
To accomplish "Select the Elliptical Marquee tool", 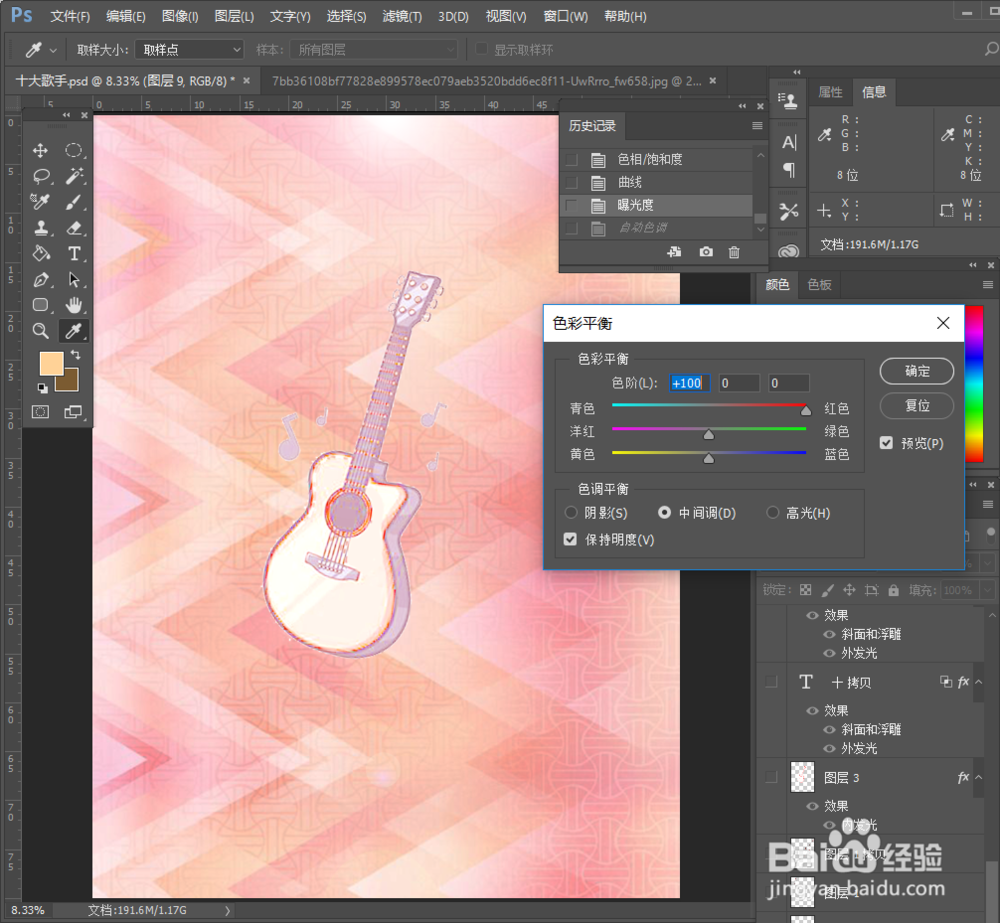I will (x=74, y=151).
